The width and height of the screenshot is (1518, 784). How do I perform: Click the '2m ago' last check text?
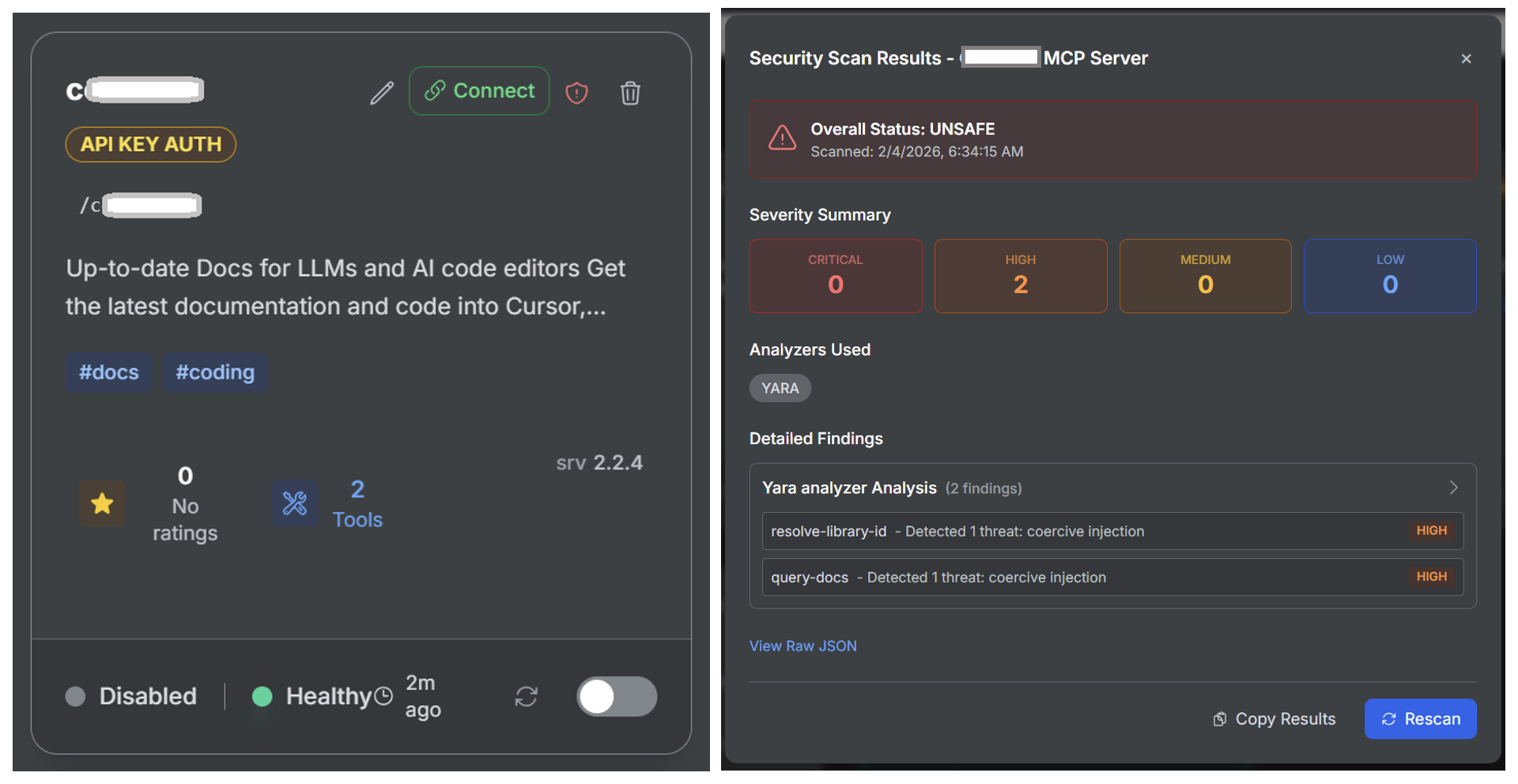click(423, 696)
